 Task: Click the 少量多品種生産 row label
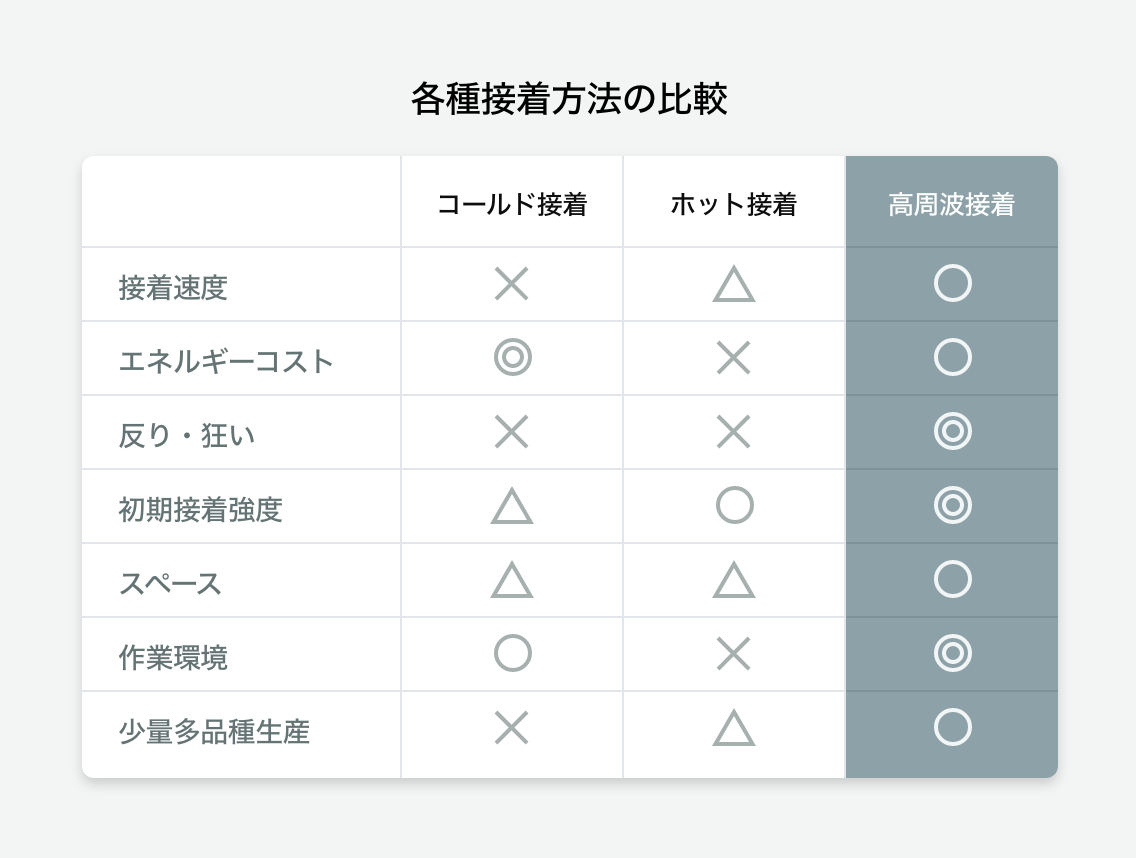click(214, 732)
